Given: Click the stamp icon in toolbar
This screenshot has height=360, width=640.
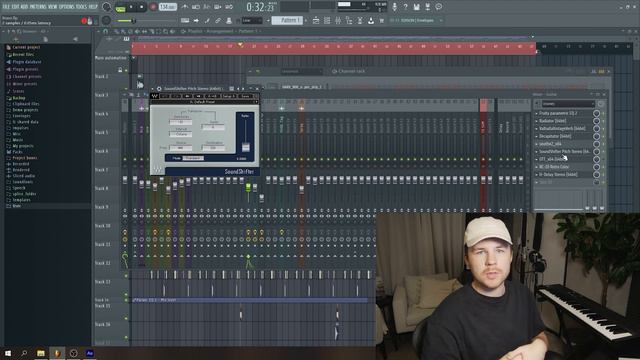Looking at the screenshot, I should (229, 20).
